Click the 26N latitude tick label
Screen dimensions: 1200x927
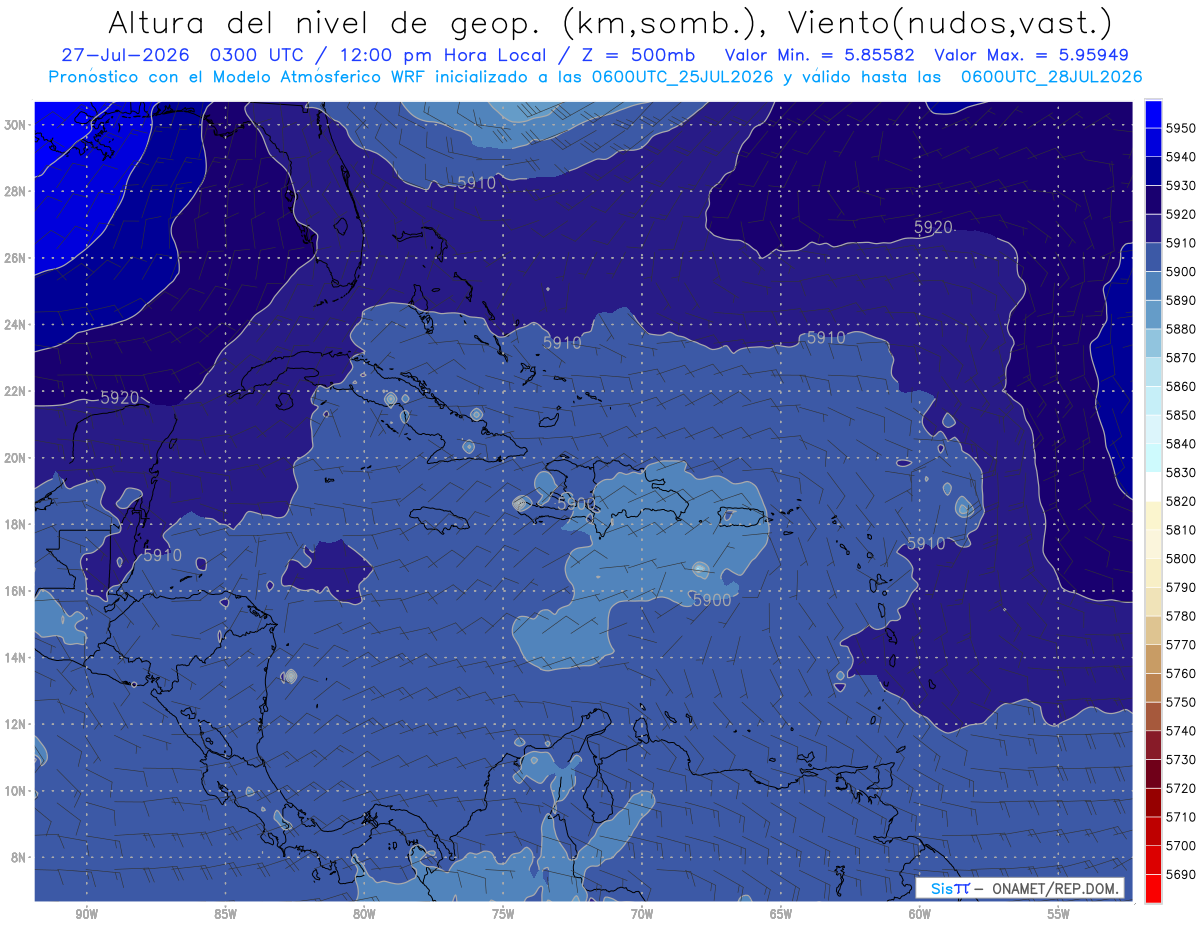point(14,258)
